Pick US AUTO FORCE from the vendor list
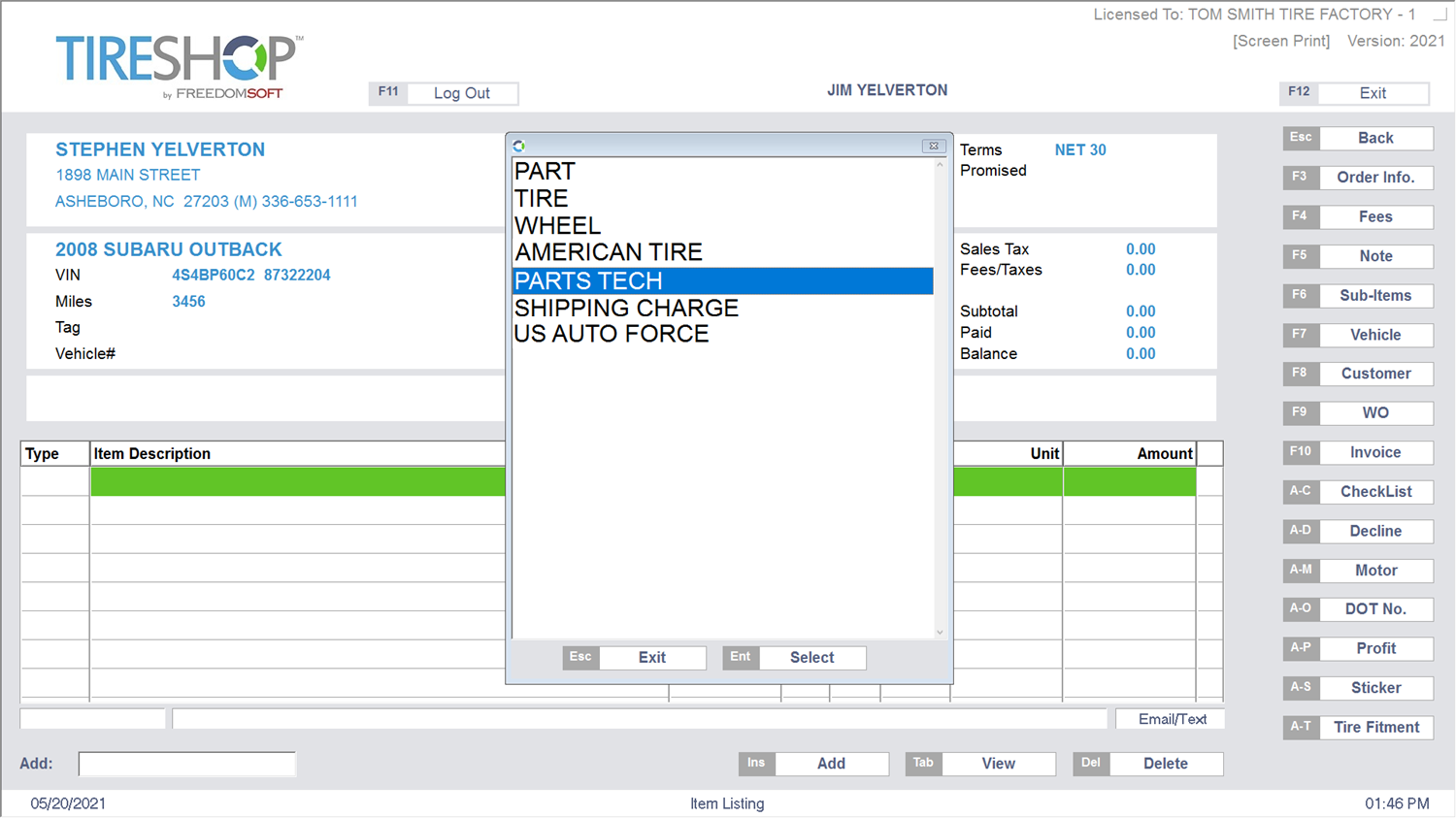1456x818 pixels. (x=612, y=334)
